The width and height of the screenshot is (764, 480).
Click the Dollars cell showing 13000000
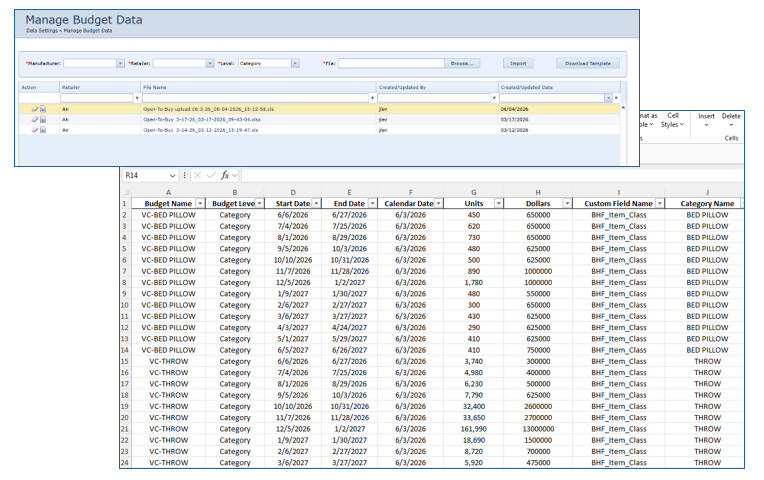[538, 429]
